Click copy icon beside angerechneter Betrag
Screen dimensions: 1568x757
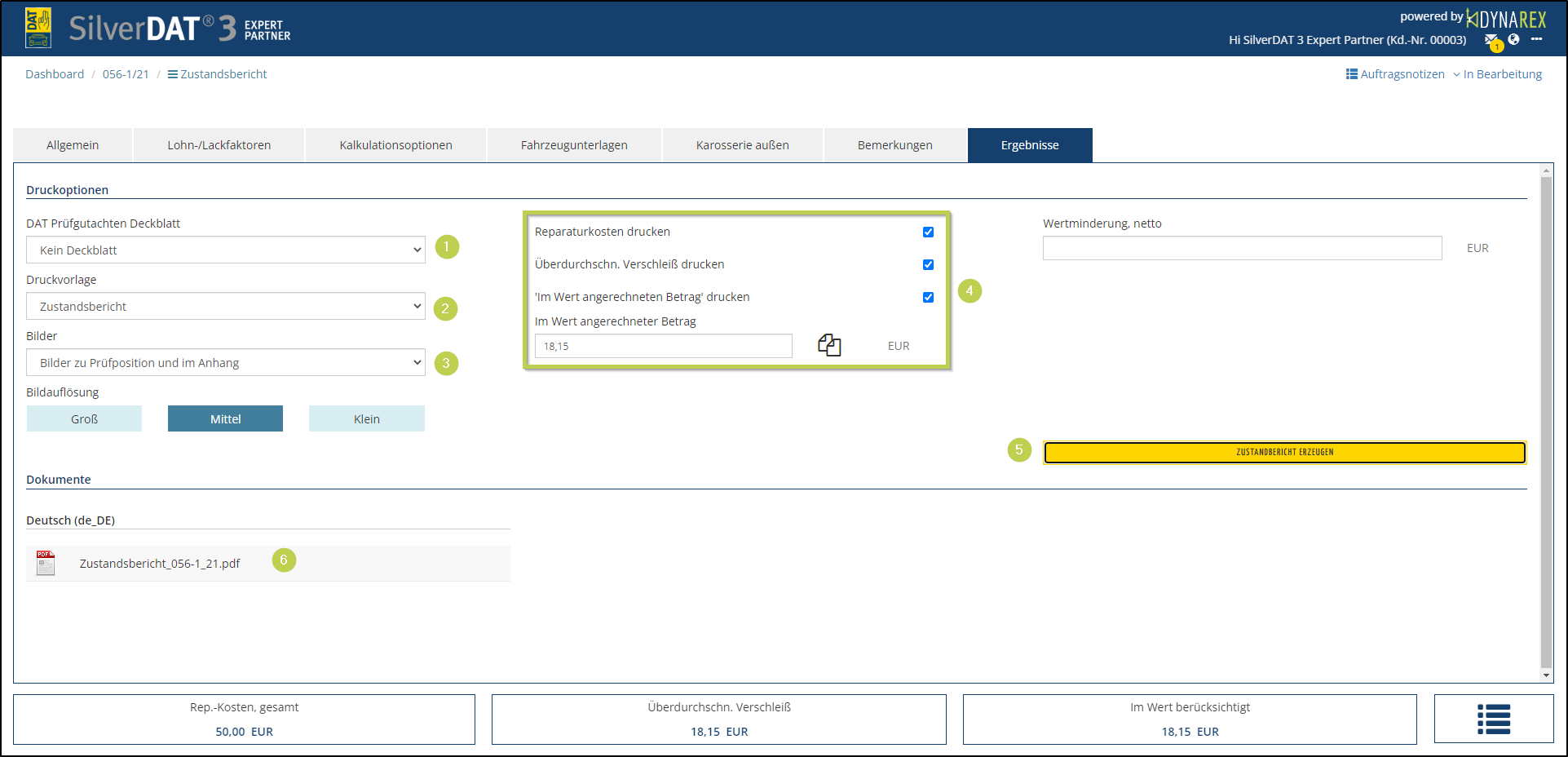coord(829,345)
